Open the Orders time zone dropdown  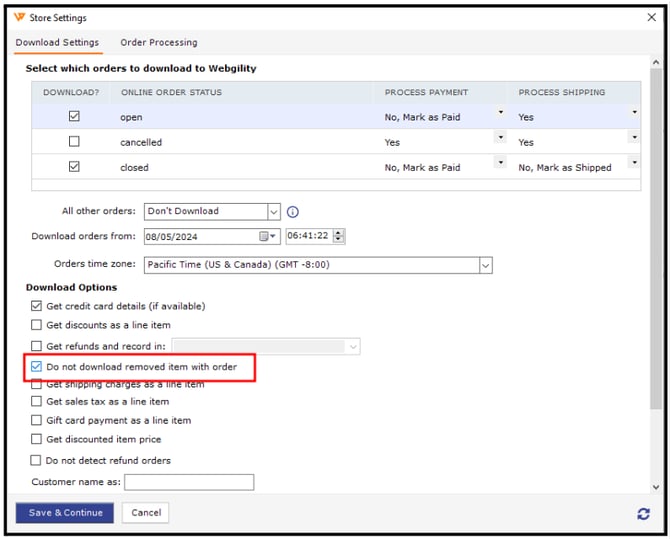tap(485, 265)
